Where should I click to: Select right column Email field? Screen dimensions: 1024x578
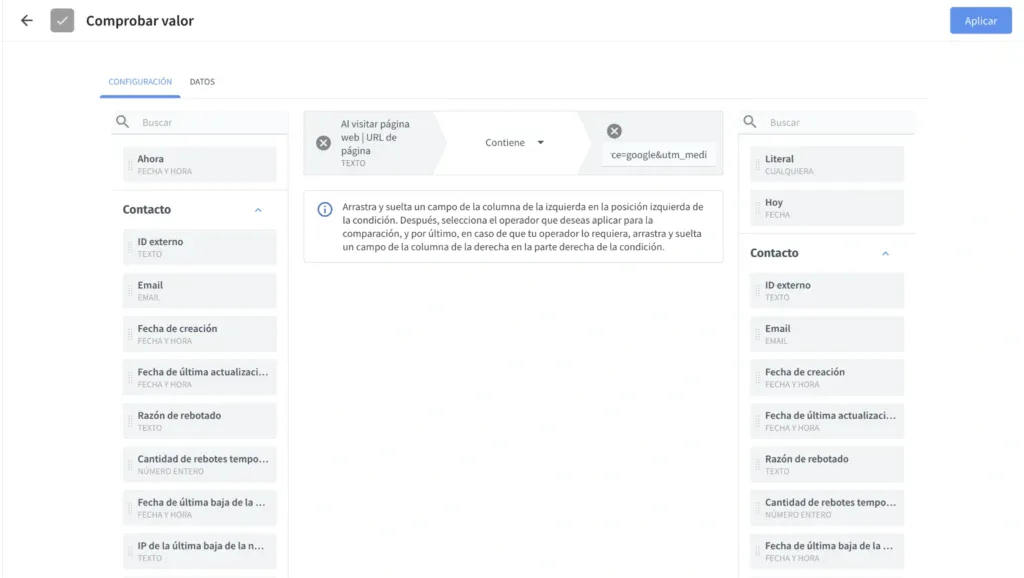(x=827, y=334)
